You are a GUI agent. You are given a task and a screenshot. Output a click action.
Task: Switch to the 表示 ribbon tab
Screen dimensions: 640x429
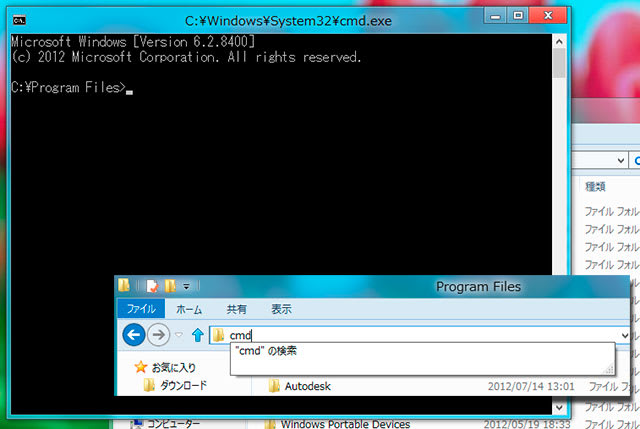click(x=282, y=309)
